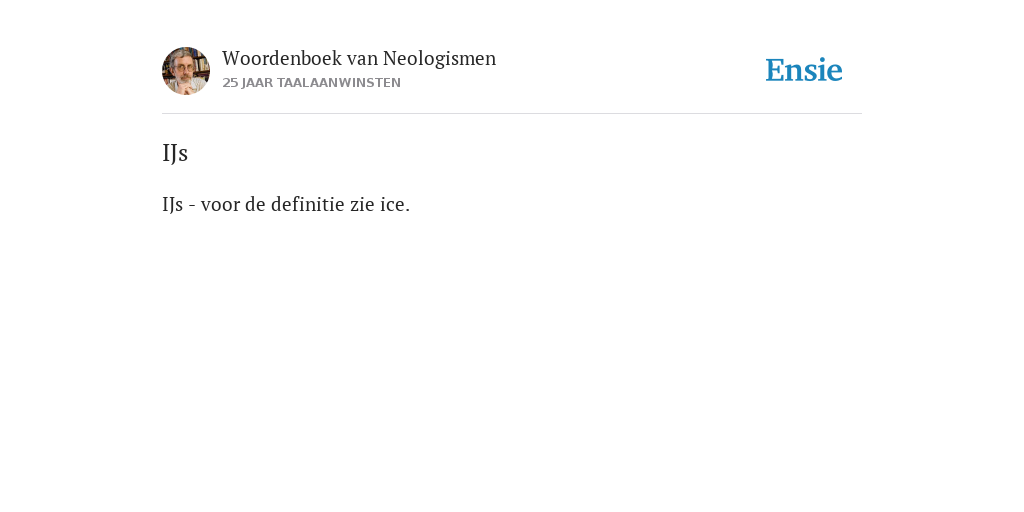Viewport: 1024px width, 512px height.
Task: Click the word "Neologismen" in the title
Action: tap(440, 59)
